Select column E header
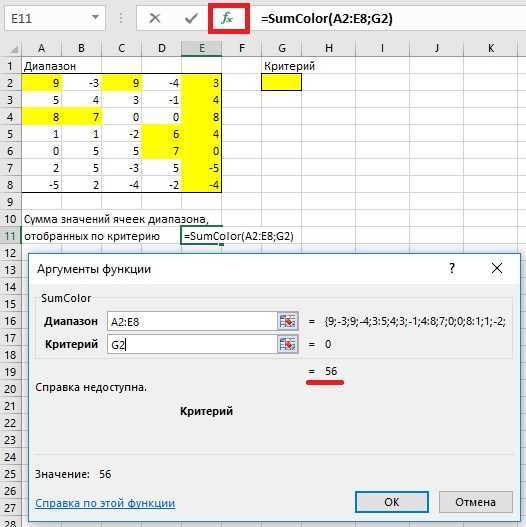The height and width of the screenshot is (527, 526). point(202,48)
